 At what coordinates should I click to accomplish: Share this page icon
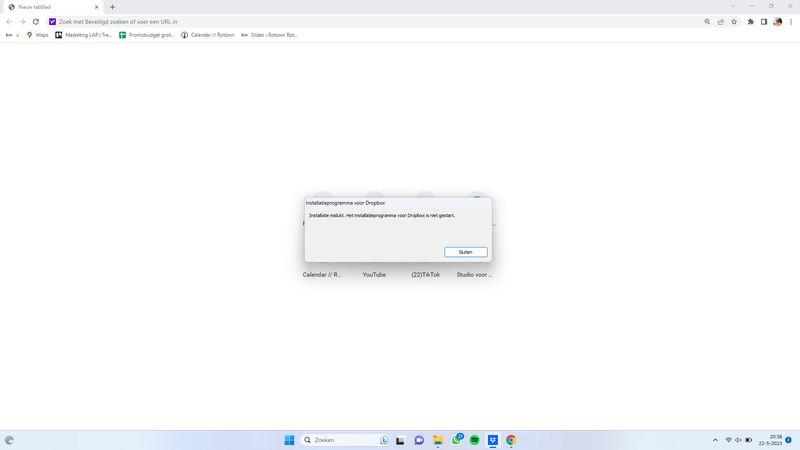[x=720, y=22]
